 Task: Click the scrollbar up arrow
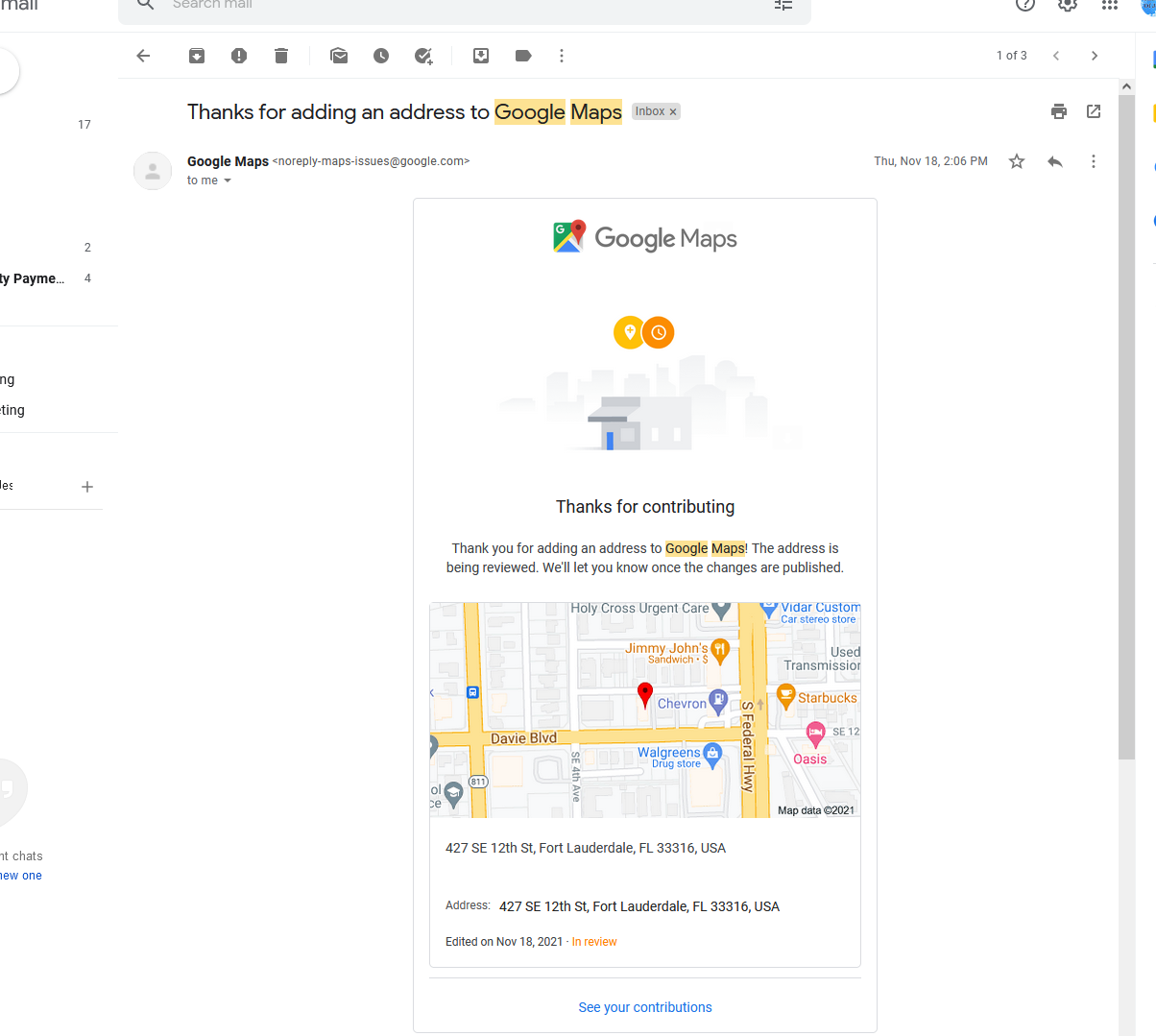point(1127,86)
